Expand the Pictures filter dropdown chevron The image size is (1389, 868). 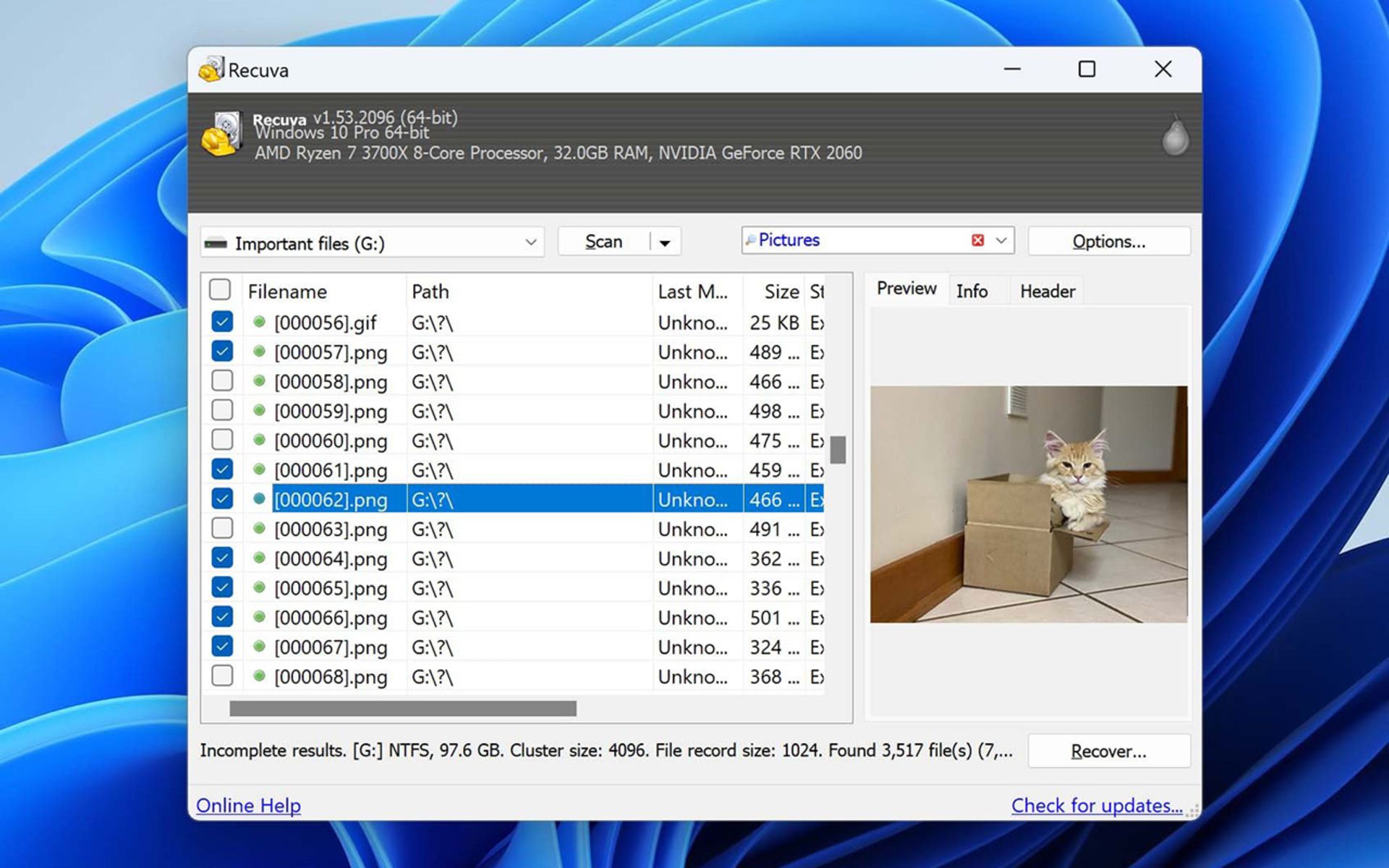point(1001,240)
